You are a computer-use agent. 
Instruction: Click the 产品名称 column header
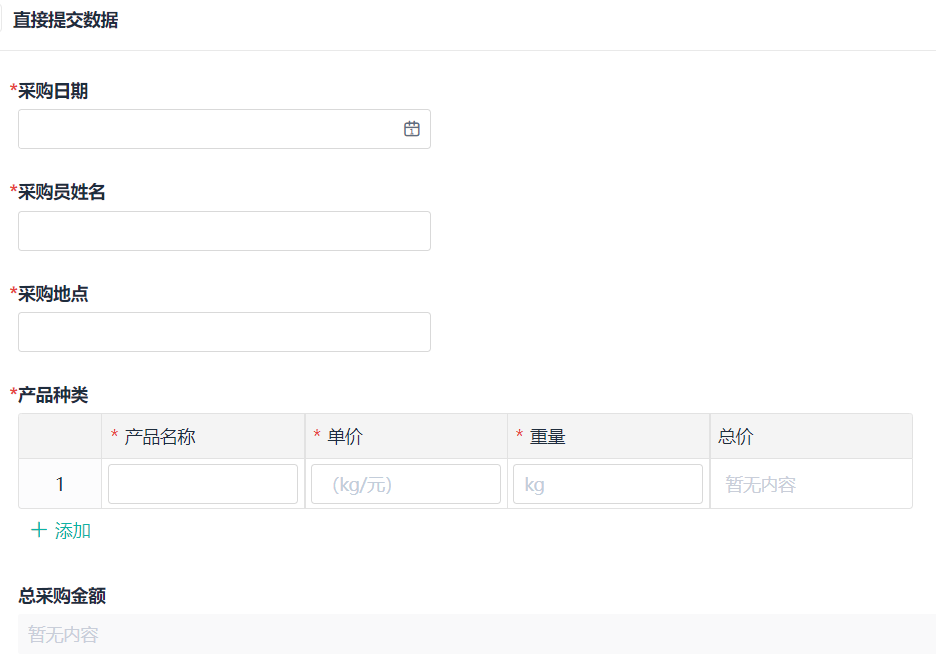(x=160, y=436)
